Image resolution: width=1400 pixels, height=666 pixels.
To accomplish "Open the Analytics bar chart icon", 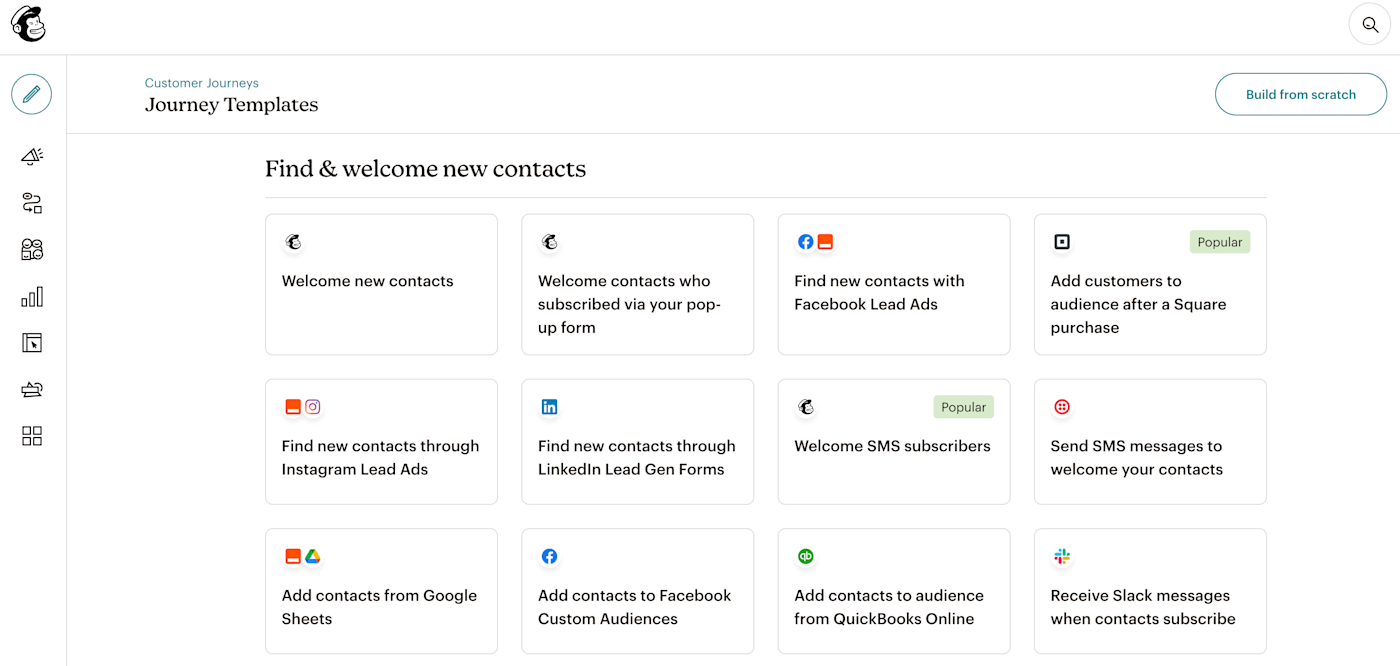I will pyautogui.click(x=32, y=297).
